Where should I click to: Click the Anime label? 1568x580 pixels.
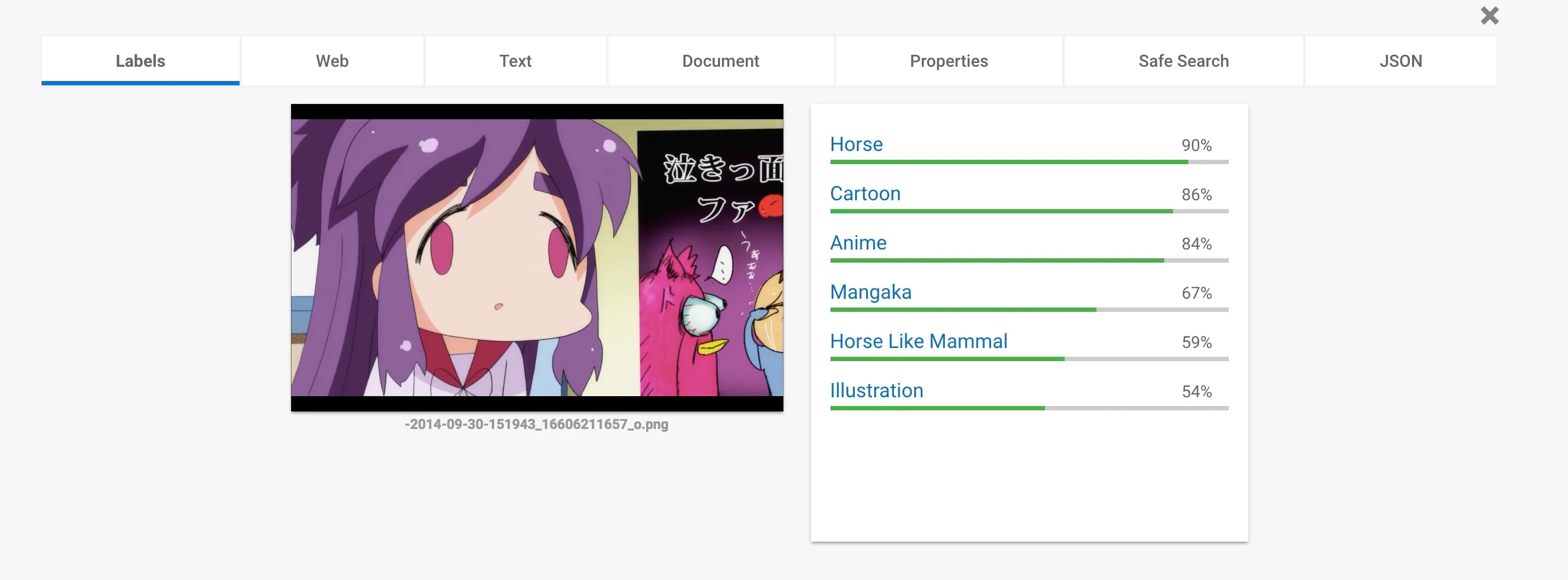[858, 243]
